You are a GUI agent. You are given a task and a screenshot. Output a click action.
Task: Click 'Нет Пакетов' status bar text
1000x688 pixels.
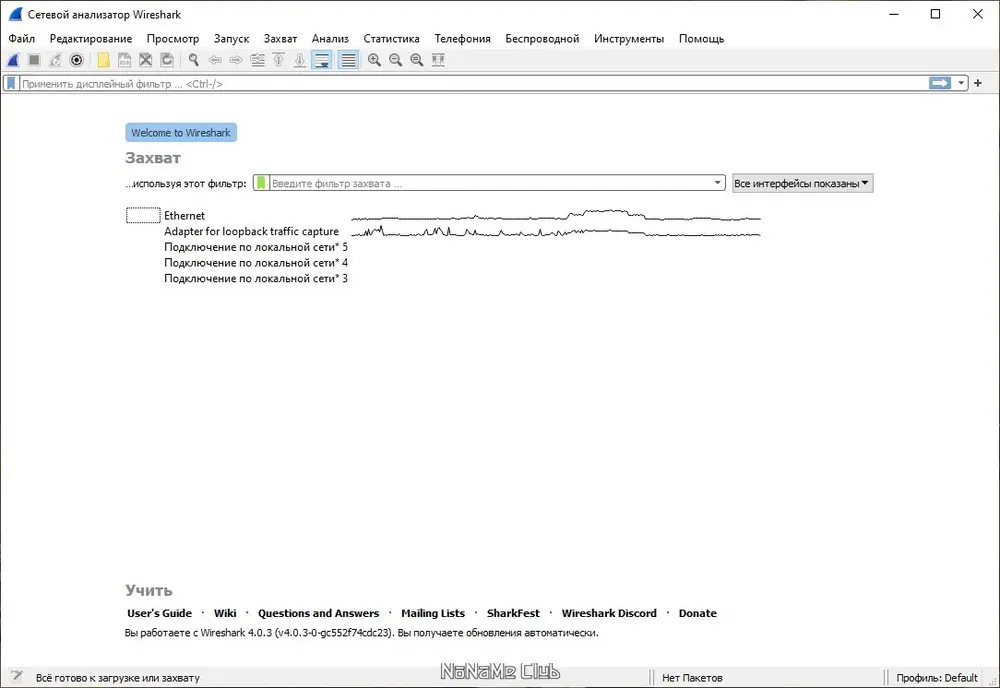(x=692, y=678)
